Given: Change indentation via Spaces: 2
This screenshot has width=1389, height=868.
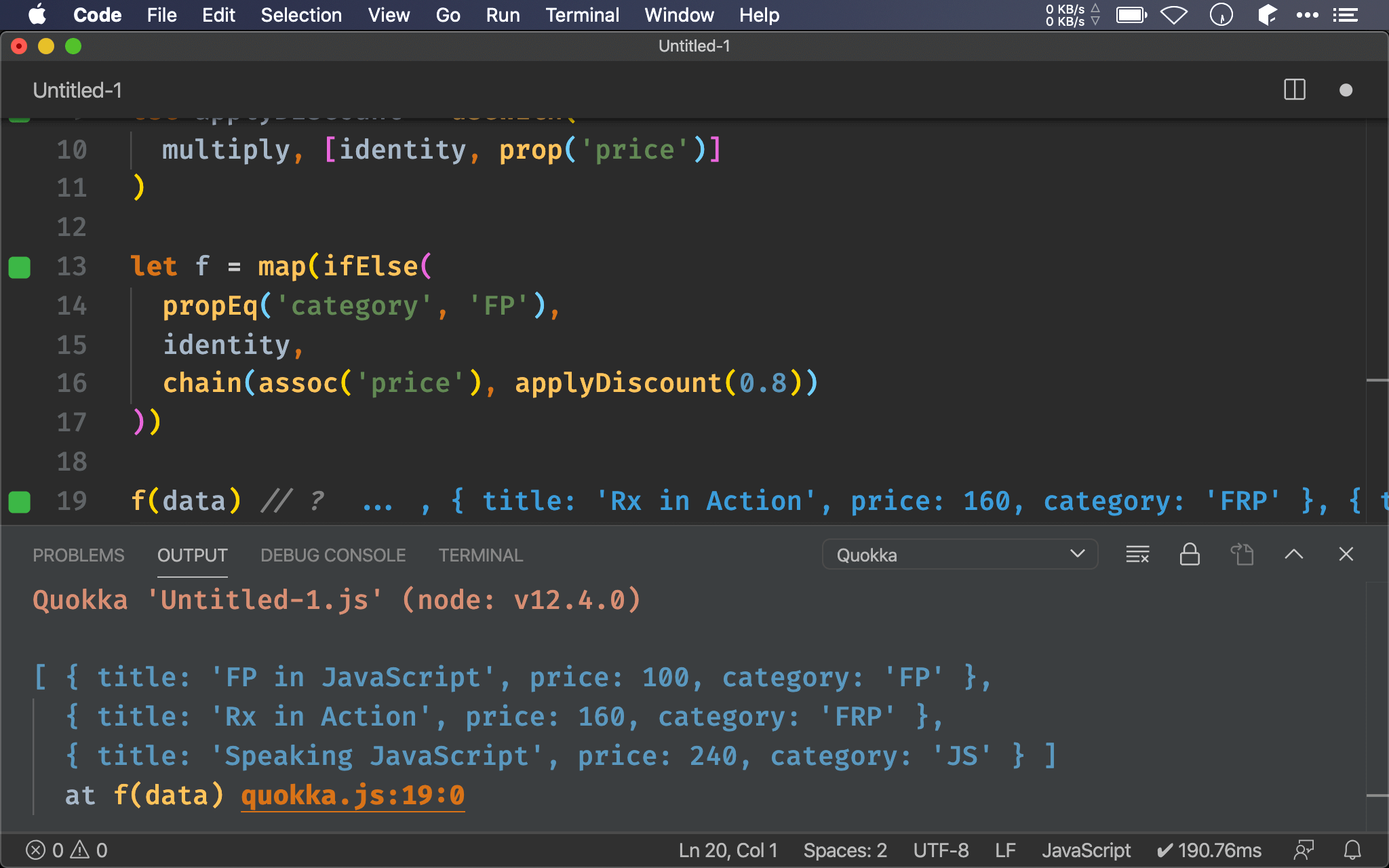Looking at the screenshot, I should click(845, 850).
